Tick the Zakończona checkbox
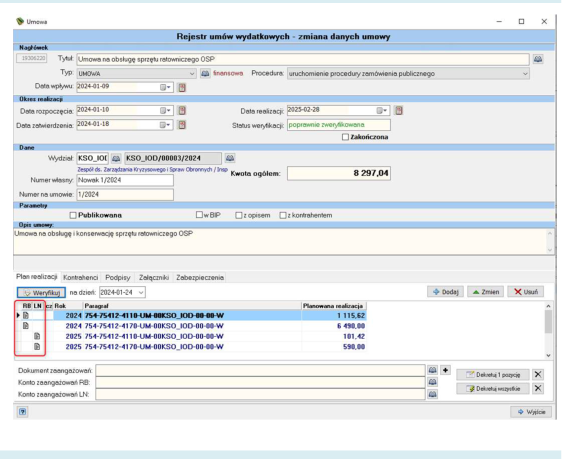 pos(345,137)
